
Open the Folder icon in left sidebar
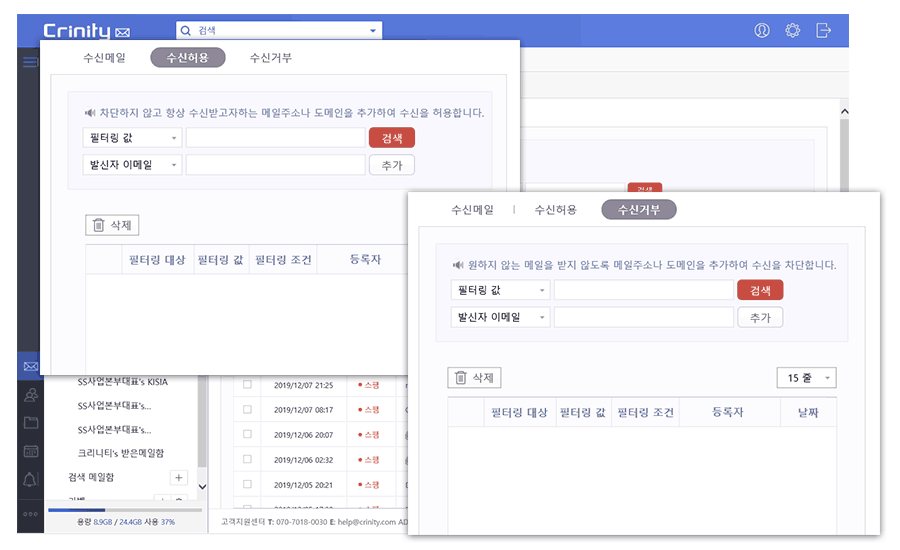point(30,423)
